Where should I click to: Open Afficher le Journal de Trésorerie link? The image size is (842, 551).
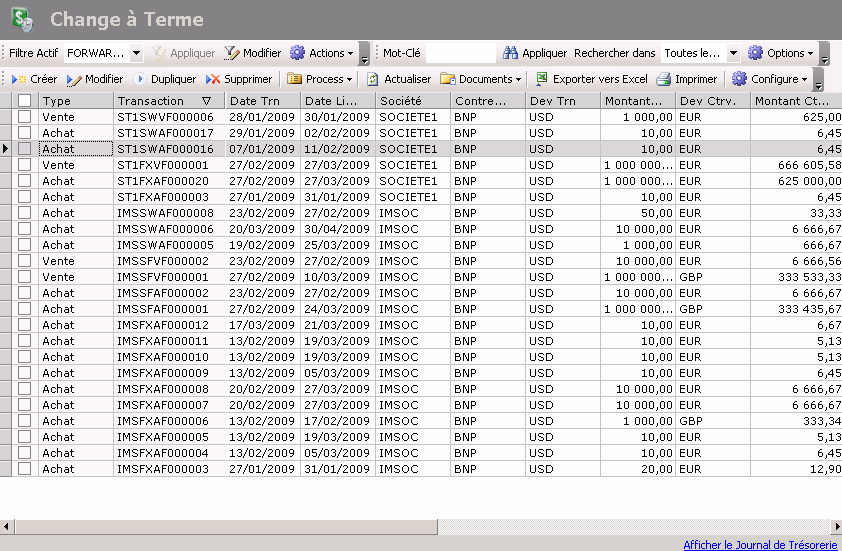[760, 544]
